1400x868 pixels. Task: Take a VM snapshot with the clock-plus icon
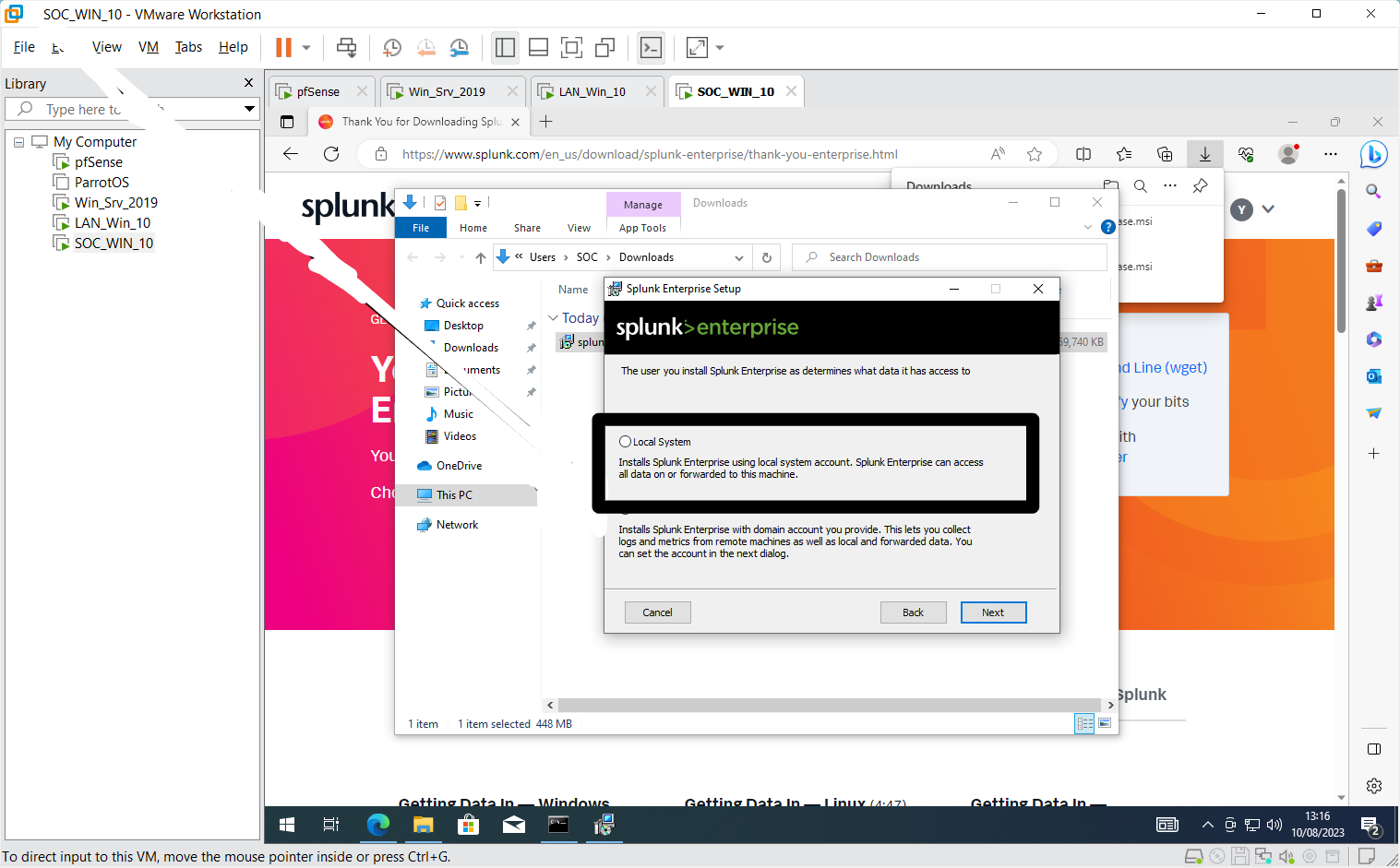tap(392, 48)
